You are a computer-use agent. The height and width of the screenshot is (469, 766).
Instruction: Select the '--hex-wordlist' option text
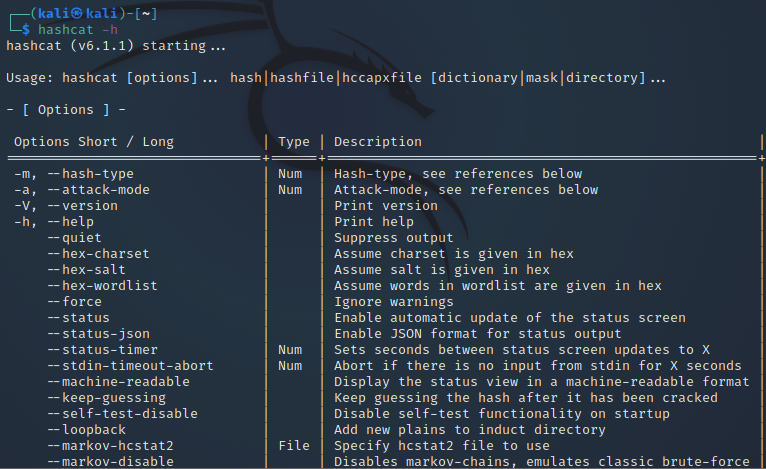pyautogui.click(x=103, y=286)
